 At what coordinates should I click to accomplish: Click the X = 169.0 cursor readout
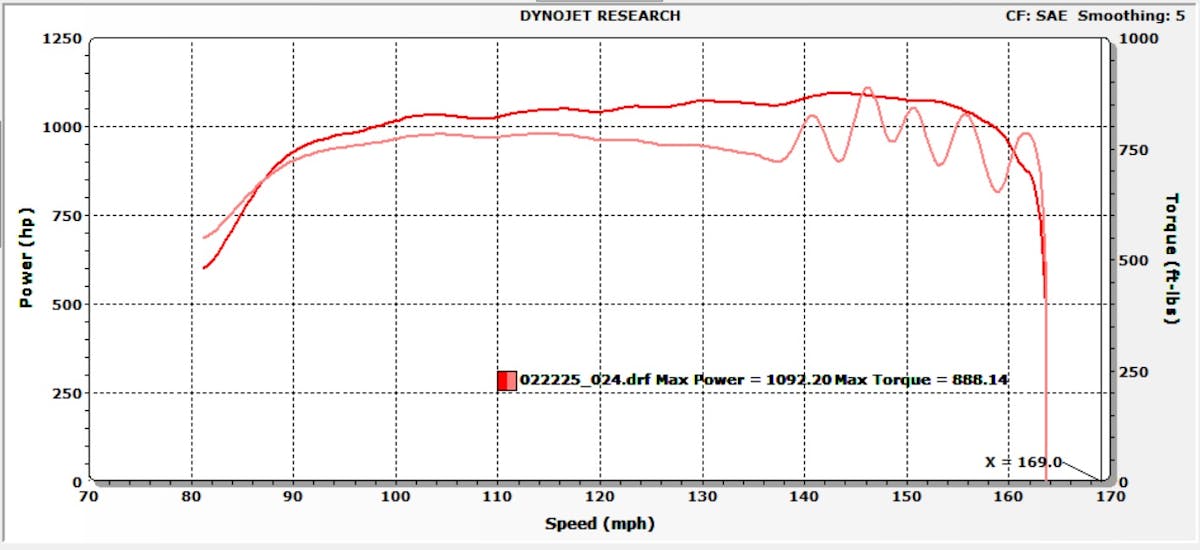coord(1022,462)
